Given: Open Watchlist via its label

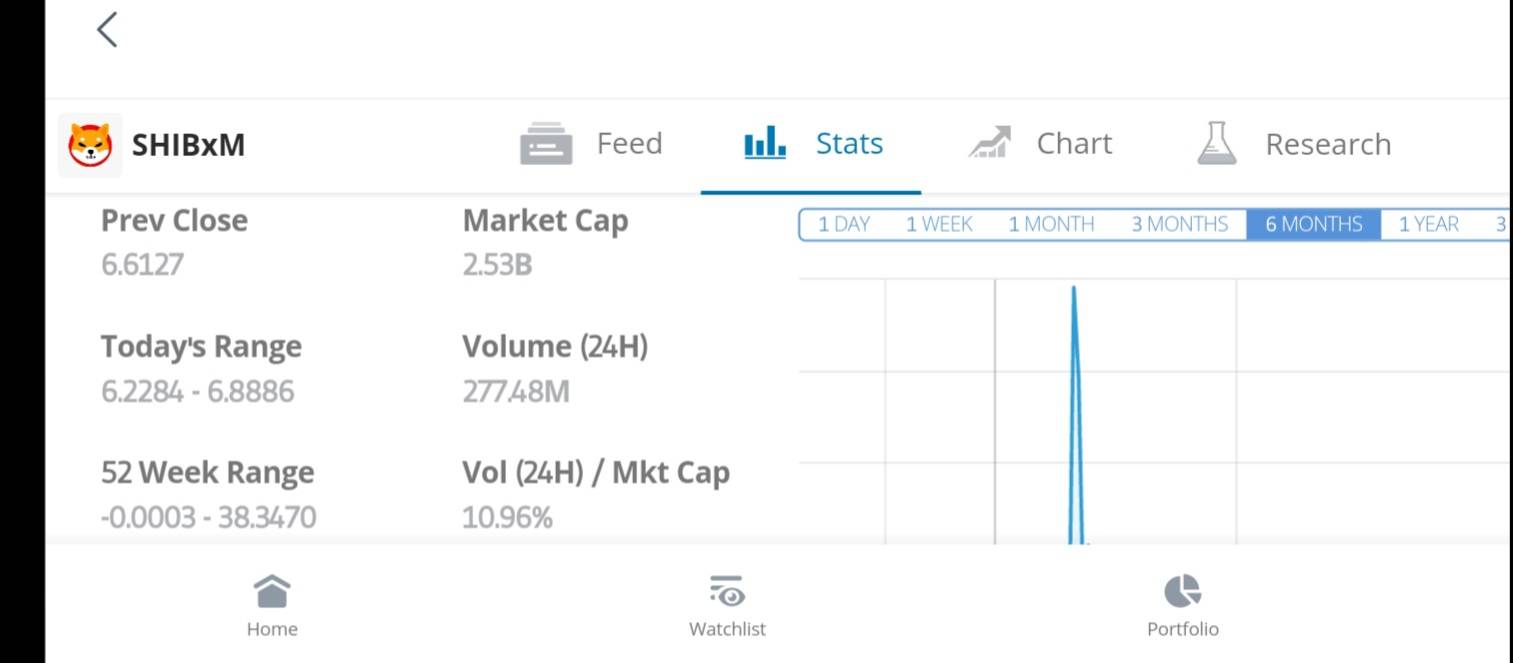Looking at the screenshot, I should coord(727,629).
